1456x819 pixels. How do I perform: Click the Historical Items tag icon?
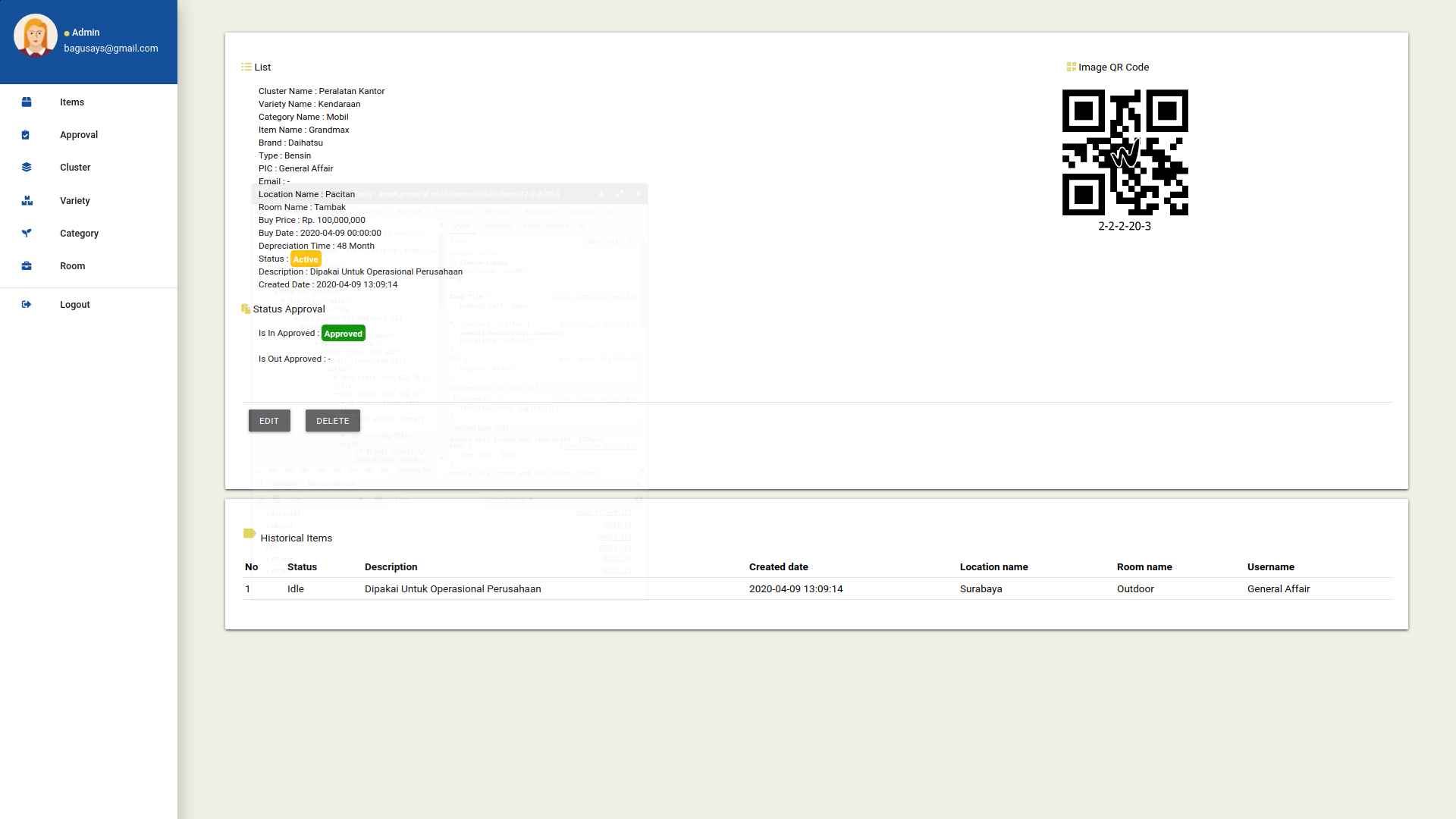(249, 534)
